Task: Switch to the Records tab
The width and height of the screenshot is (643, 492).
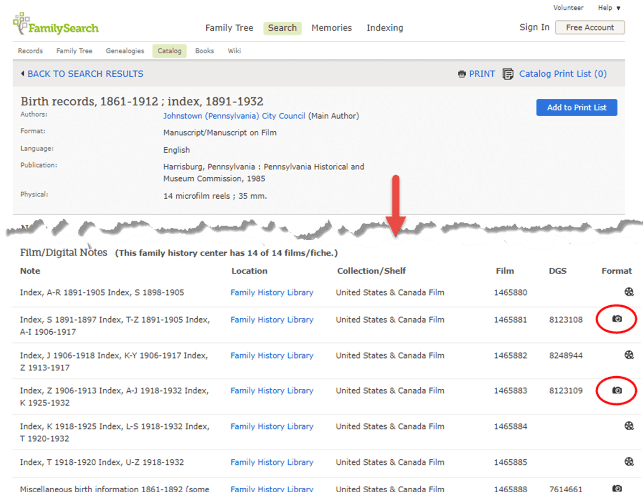Action: 30,51
